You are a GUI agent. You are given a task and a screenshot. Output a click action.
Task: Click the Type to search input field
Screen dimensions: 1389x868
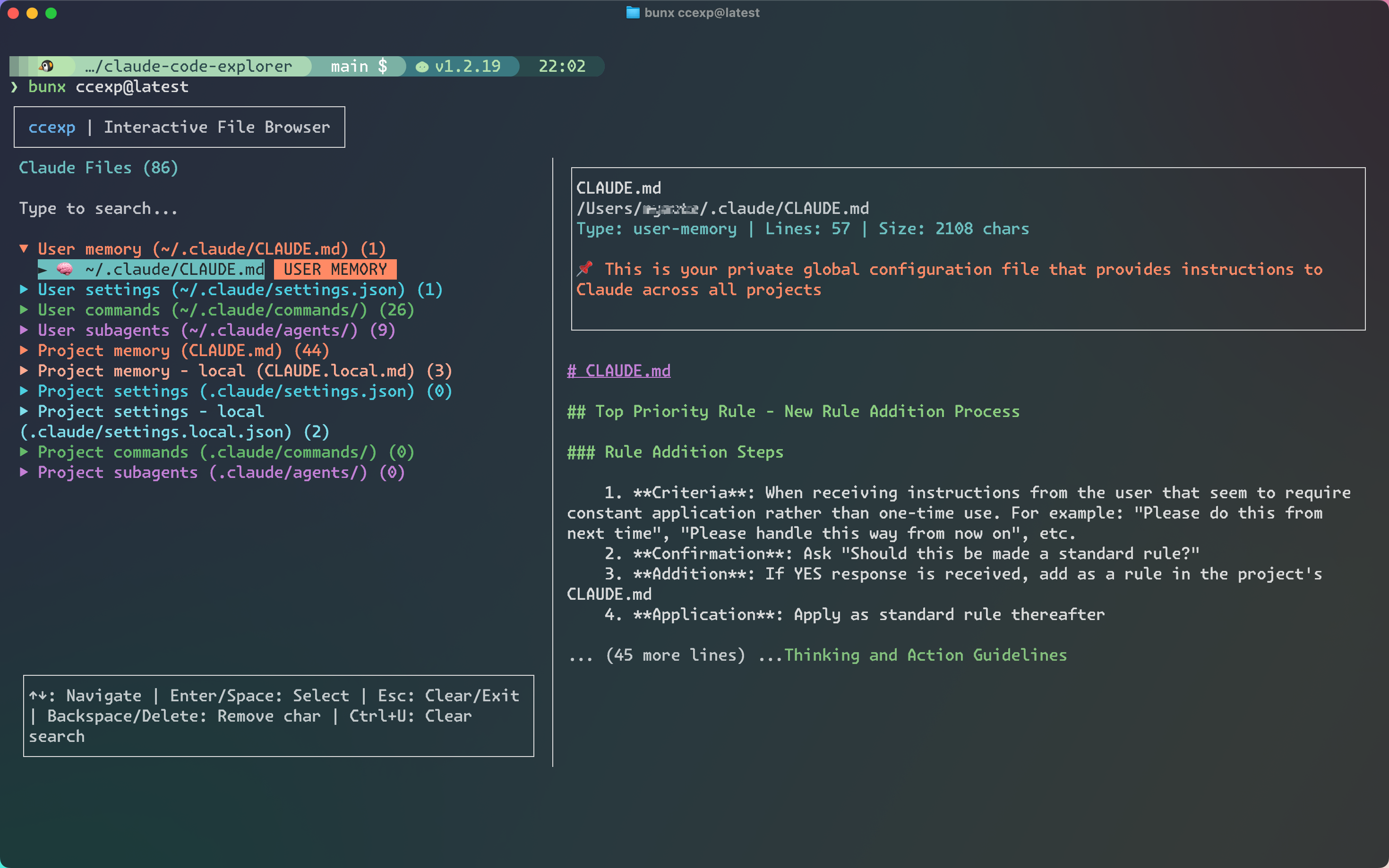pyautogui.click(x=98, y=208)
